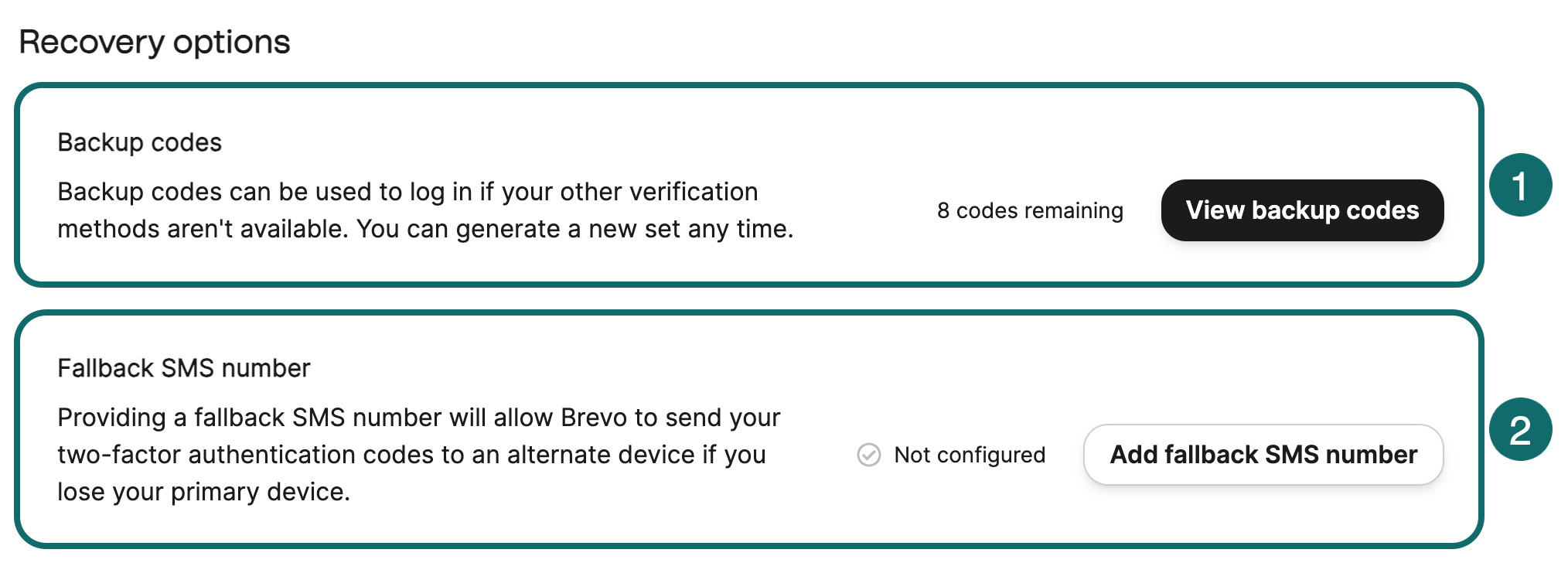
Task: Click the View backup codes button
Action: 1302,210
